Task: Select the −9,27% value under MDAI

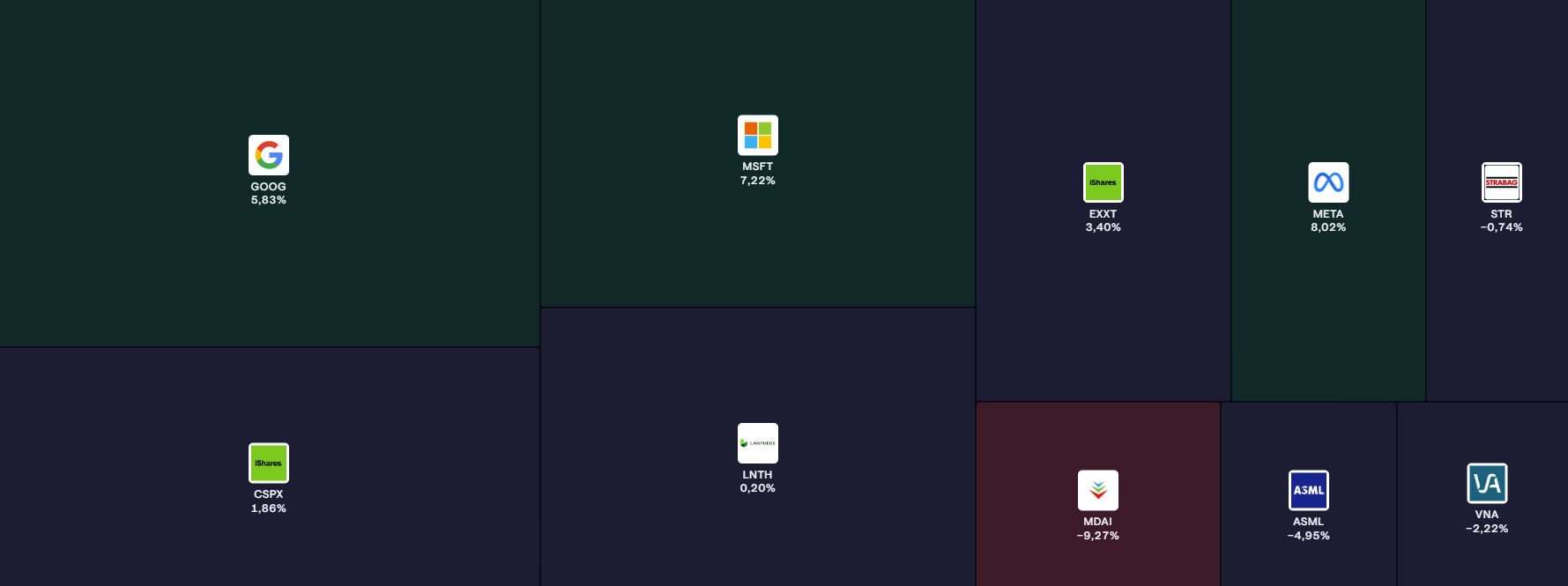Action: (1098, 536)
